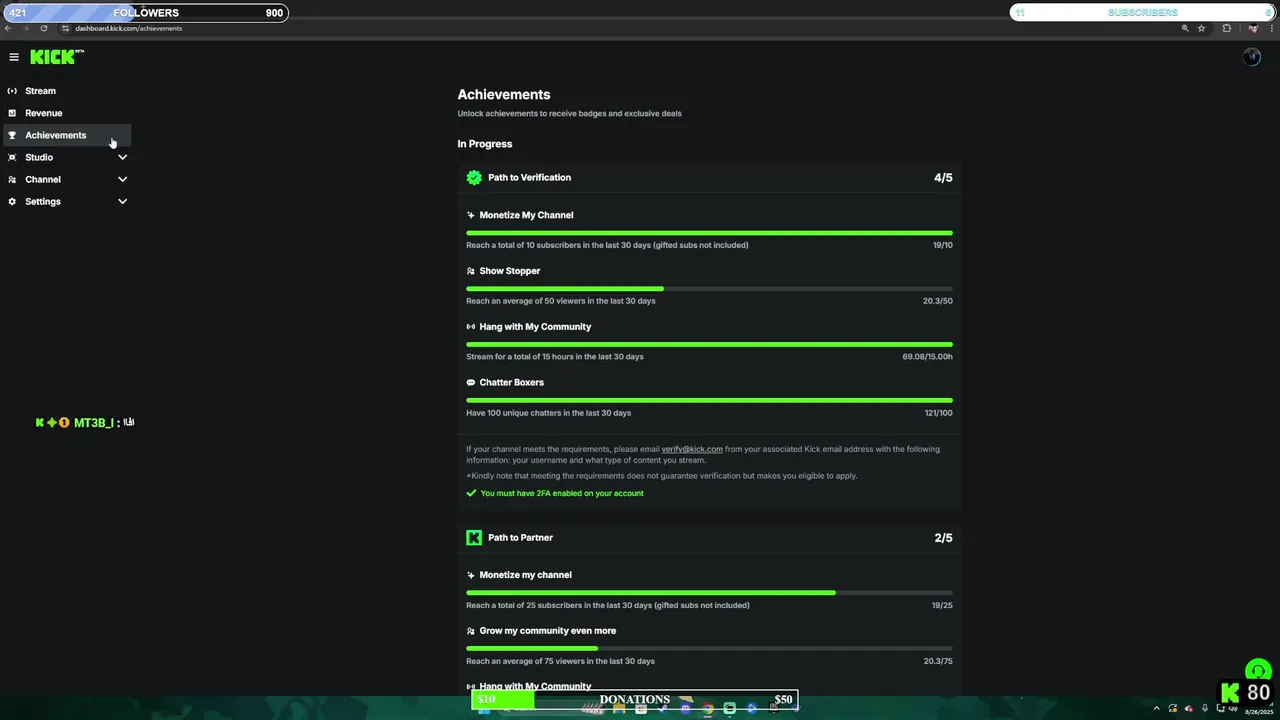Click the Kick logo
Screen dimensions: 1280x720
56,57
